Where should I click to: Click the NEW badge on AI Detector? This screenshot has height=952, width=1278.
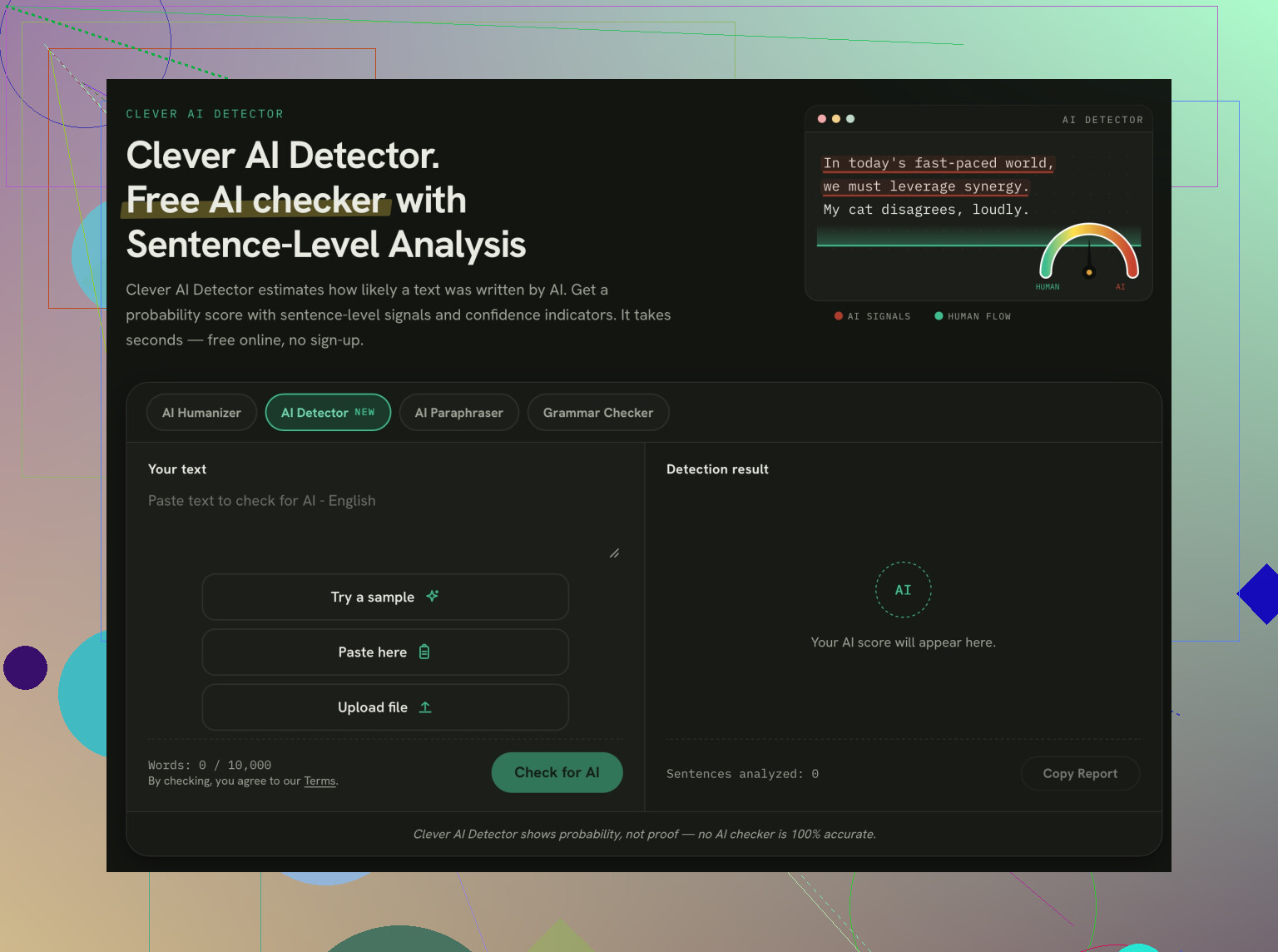364,412
